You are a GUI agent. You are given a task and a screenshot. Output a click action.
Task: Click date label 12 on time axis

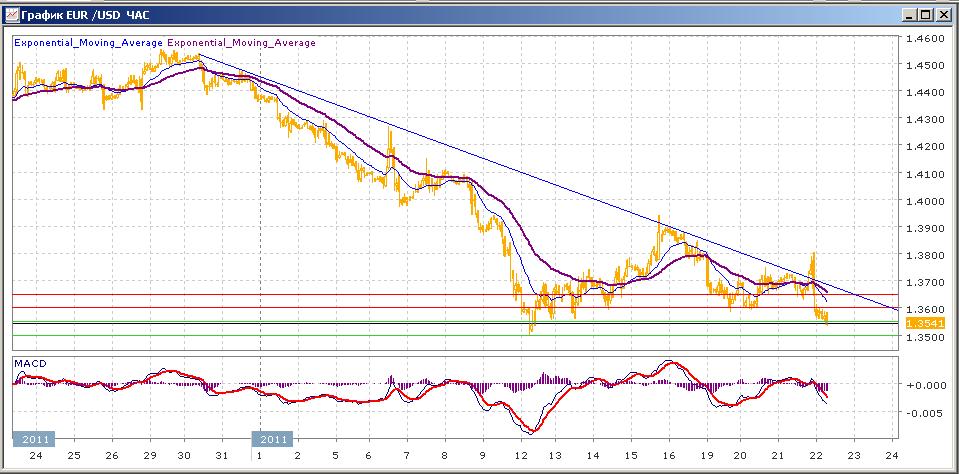[x=521, y=456]
